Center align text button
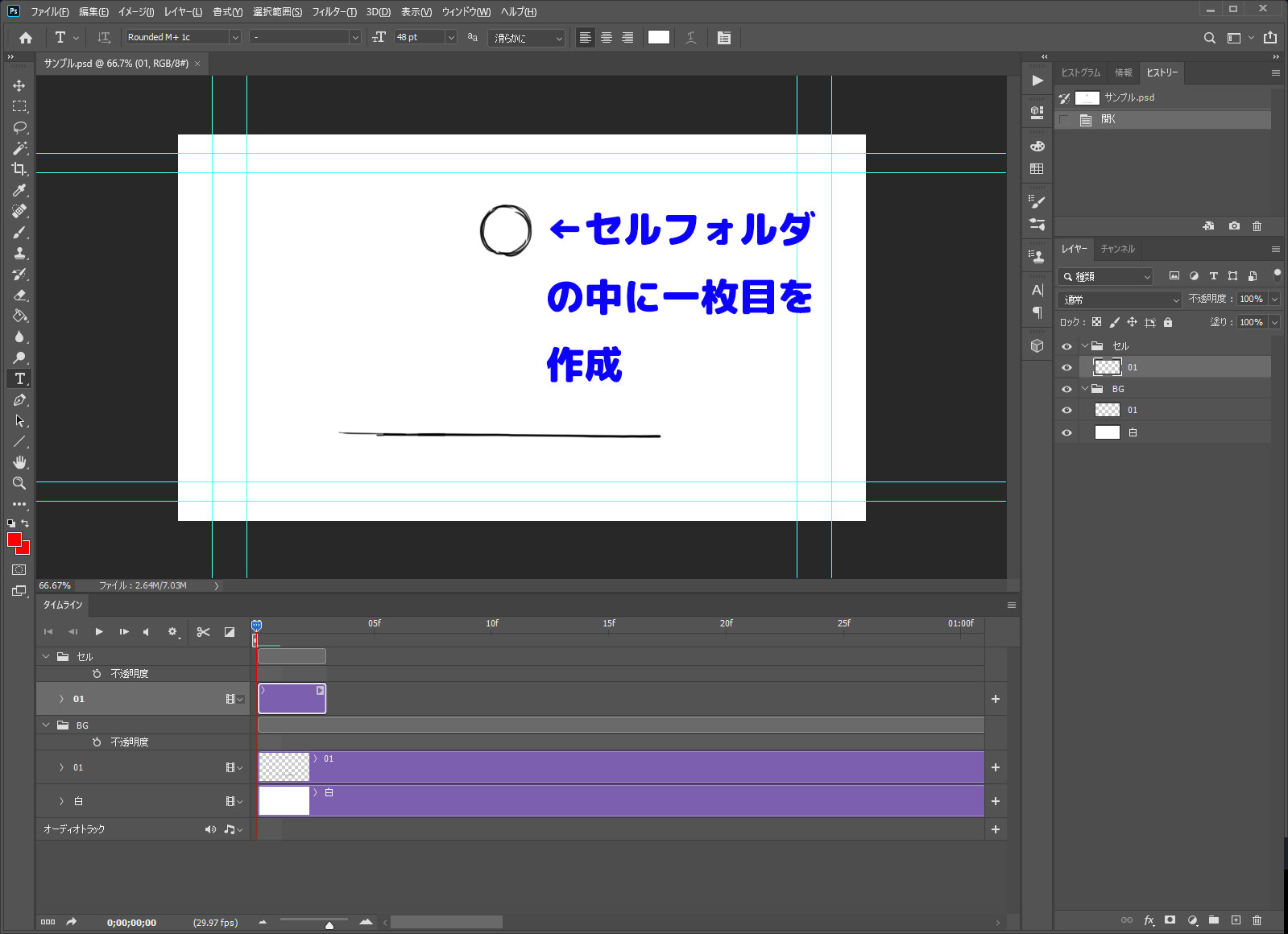Screen dimensions: 1288x934 point(607,38)
